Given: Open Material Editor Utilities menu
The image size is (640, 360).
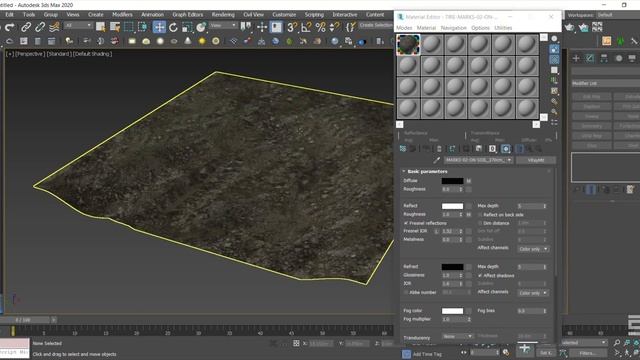Looking at the screenshot, I should point(503,28).
